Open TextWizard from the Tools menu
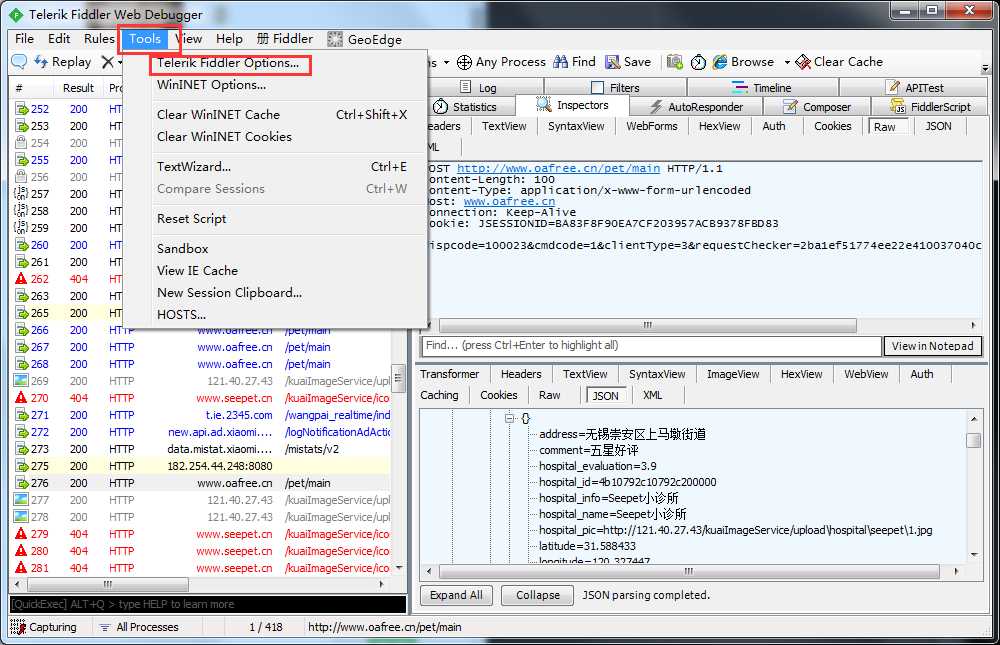This screenshot has height=645, width=1000. pyautogui.click(x=194, y=167)
